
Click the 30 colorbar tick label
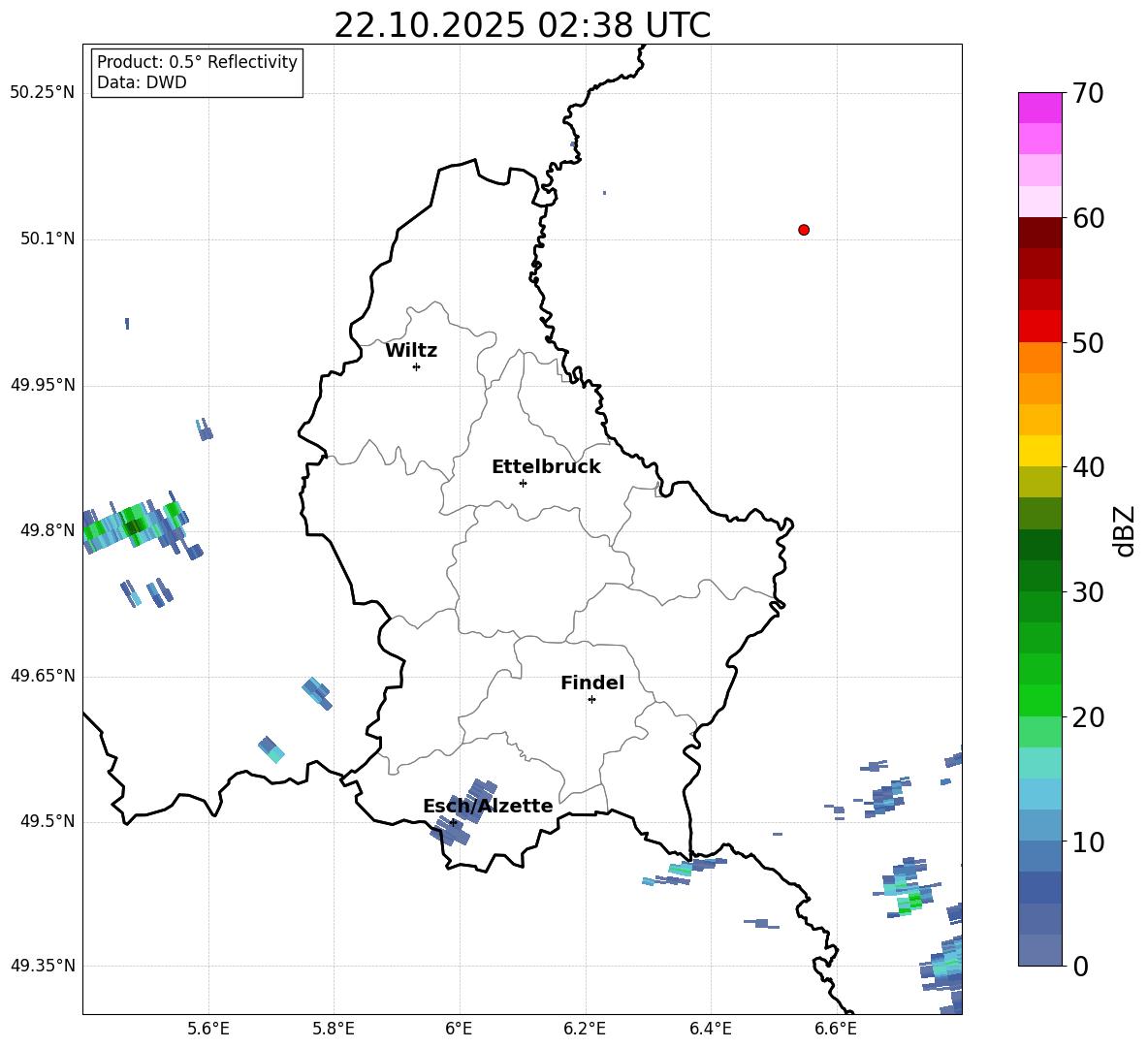coord(1087,592)
